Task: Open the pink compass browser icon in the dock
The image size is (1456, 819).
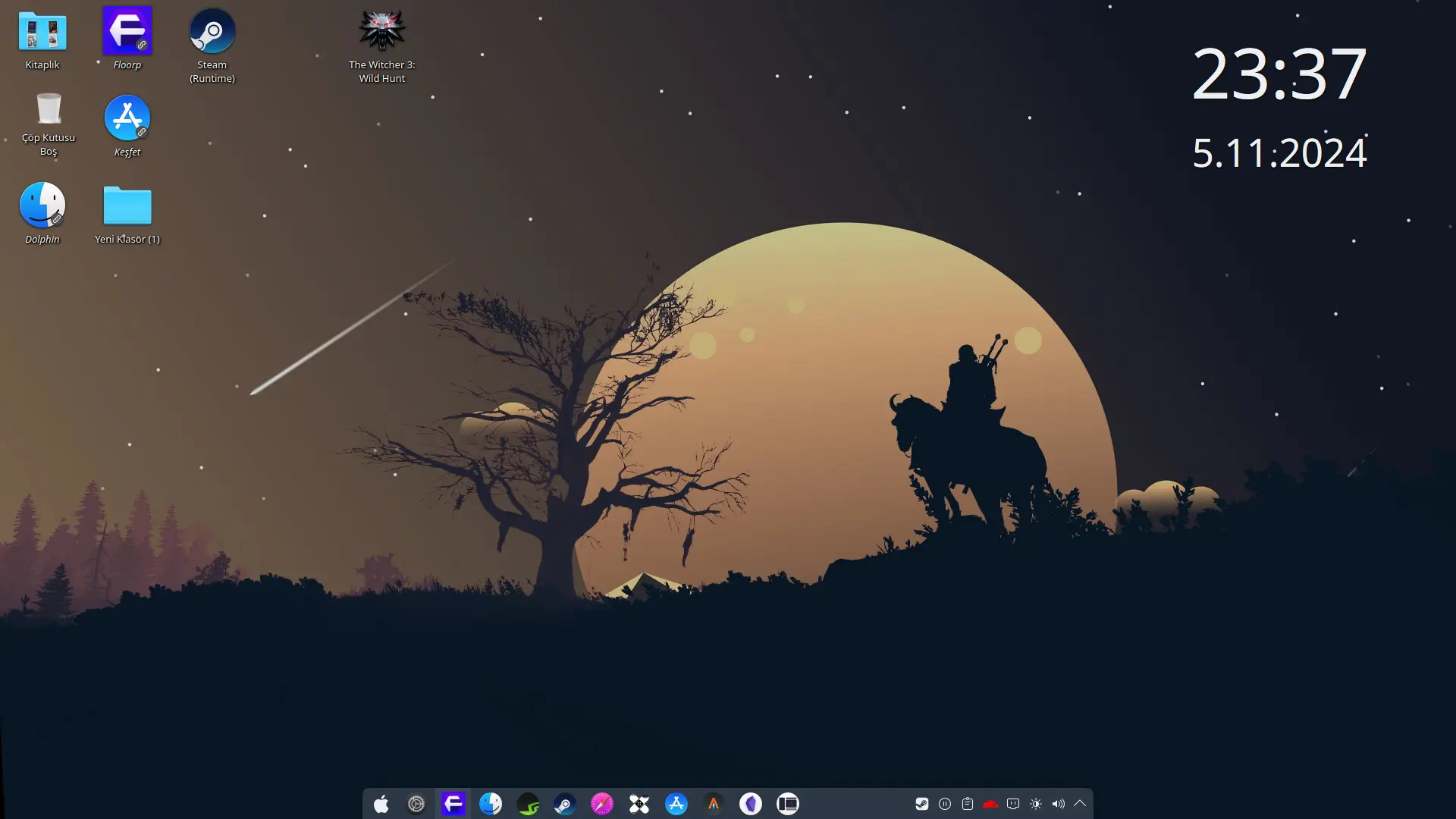Action: tap(602, 804)
